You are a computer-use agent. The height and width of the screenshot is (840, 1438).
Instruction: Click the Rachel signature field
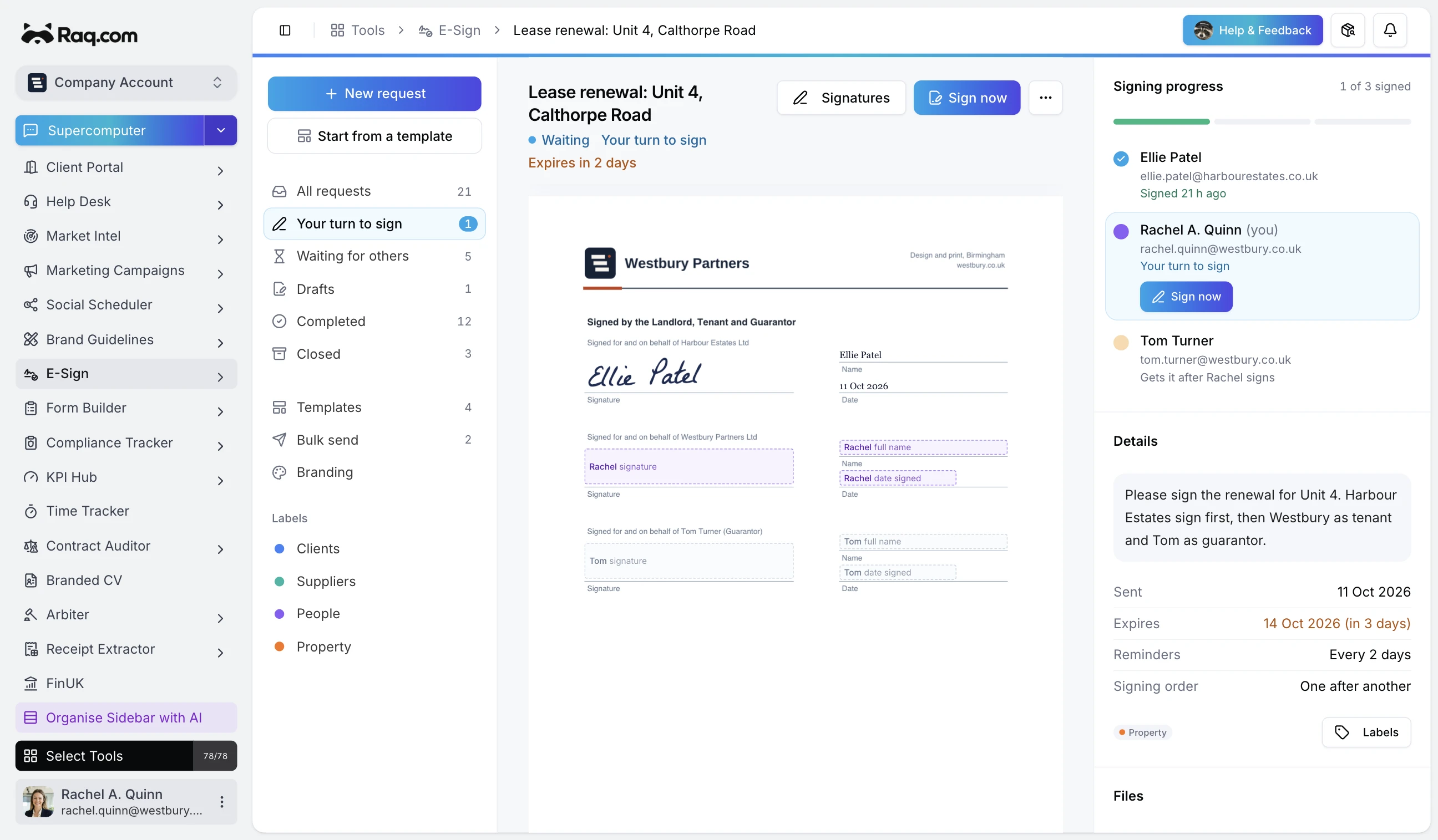click(688, 466)
